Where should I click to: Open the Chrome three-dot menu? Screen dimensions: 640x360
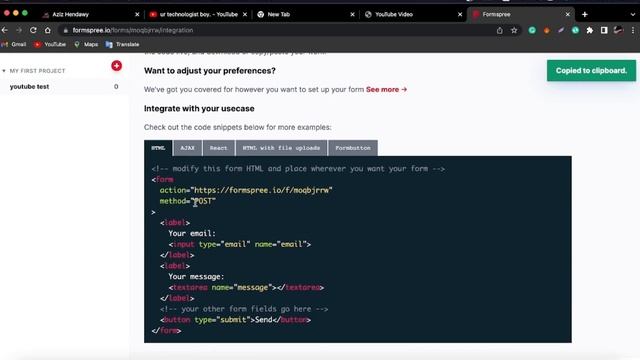click(x=633, y=30)
